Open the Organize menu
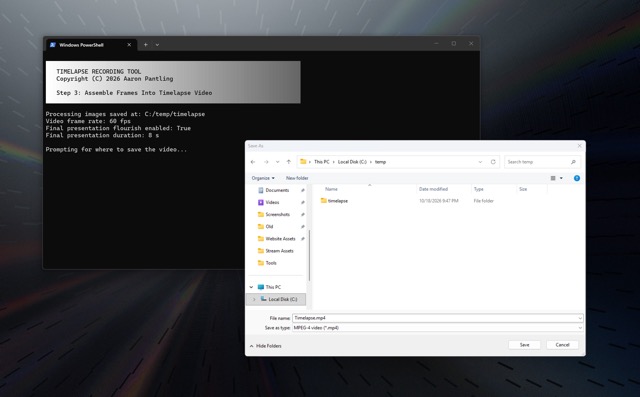 (263, 178)
